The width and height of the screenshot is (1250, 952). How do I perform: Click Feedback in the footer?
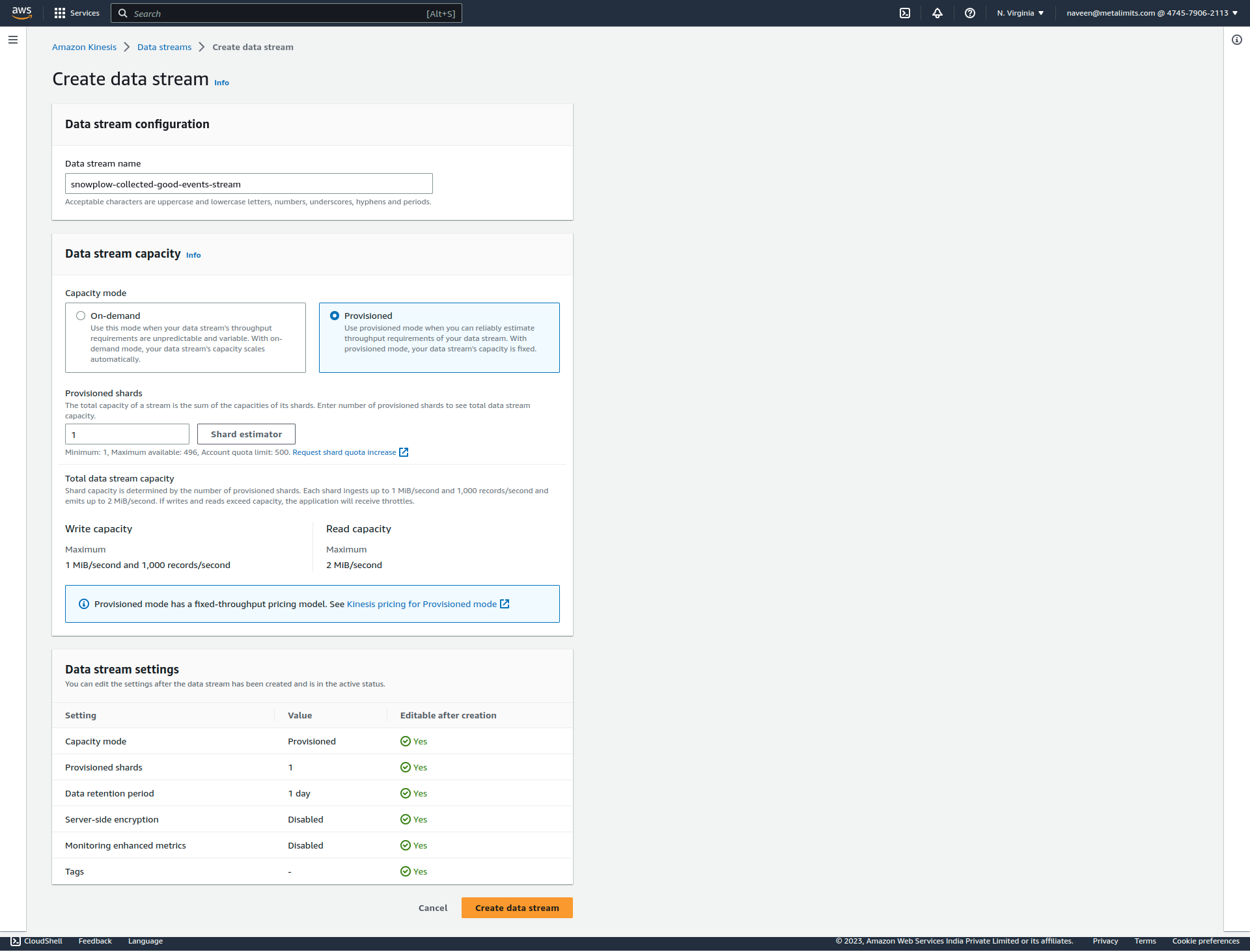point(95,941)
